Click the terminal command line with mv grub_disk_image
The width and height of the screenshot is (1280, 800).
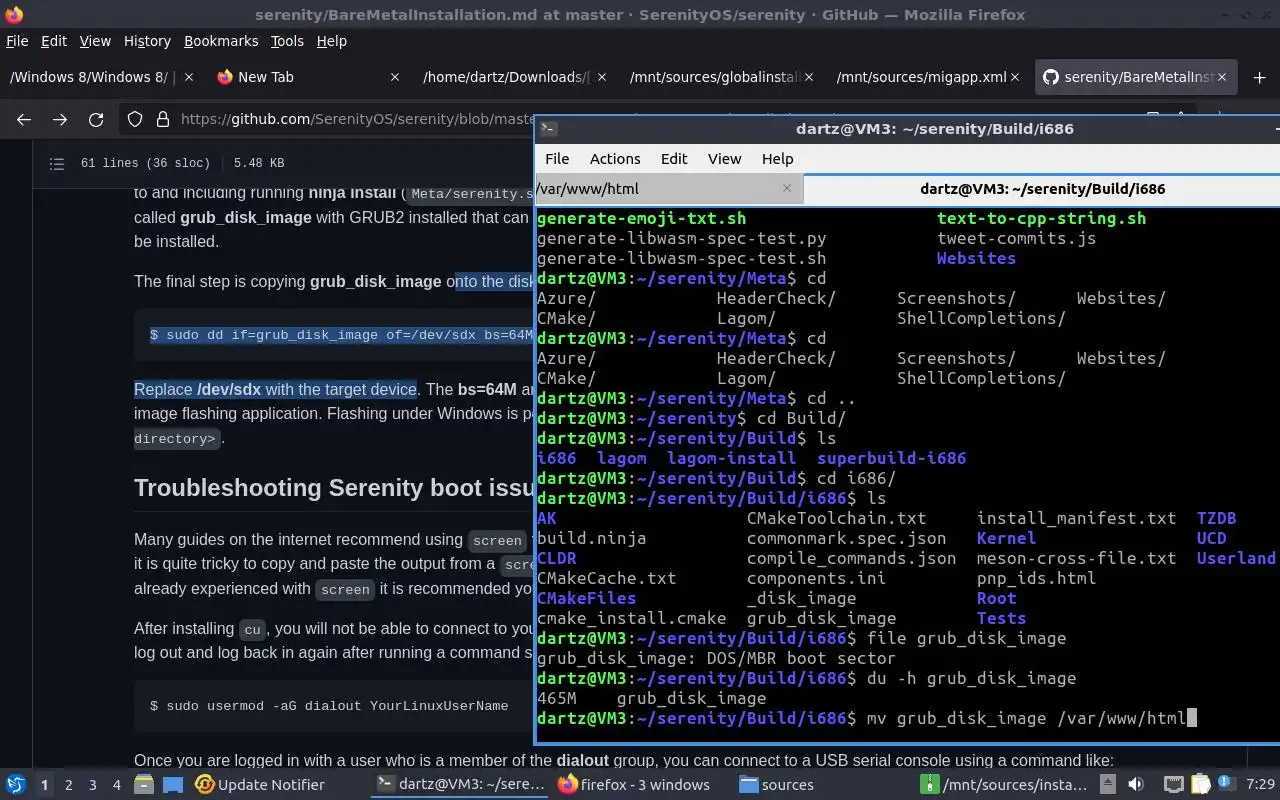coord(867,718)
